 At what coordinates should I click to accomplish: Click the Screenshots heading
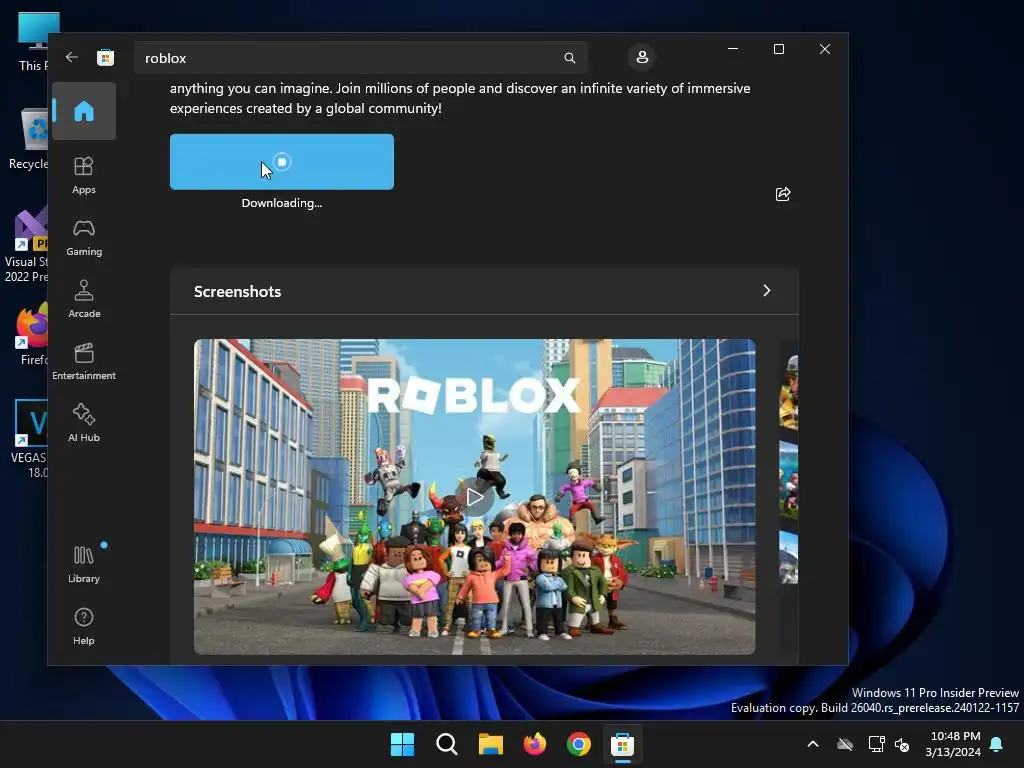(237, 291)
